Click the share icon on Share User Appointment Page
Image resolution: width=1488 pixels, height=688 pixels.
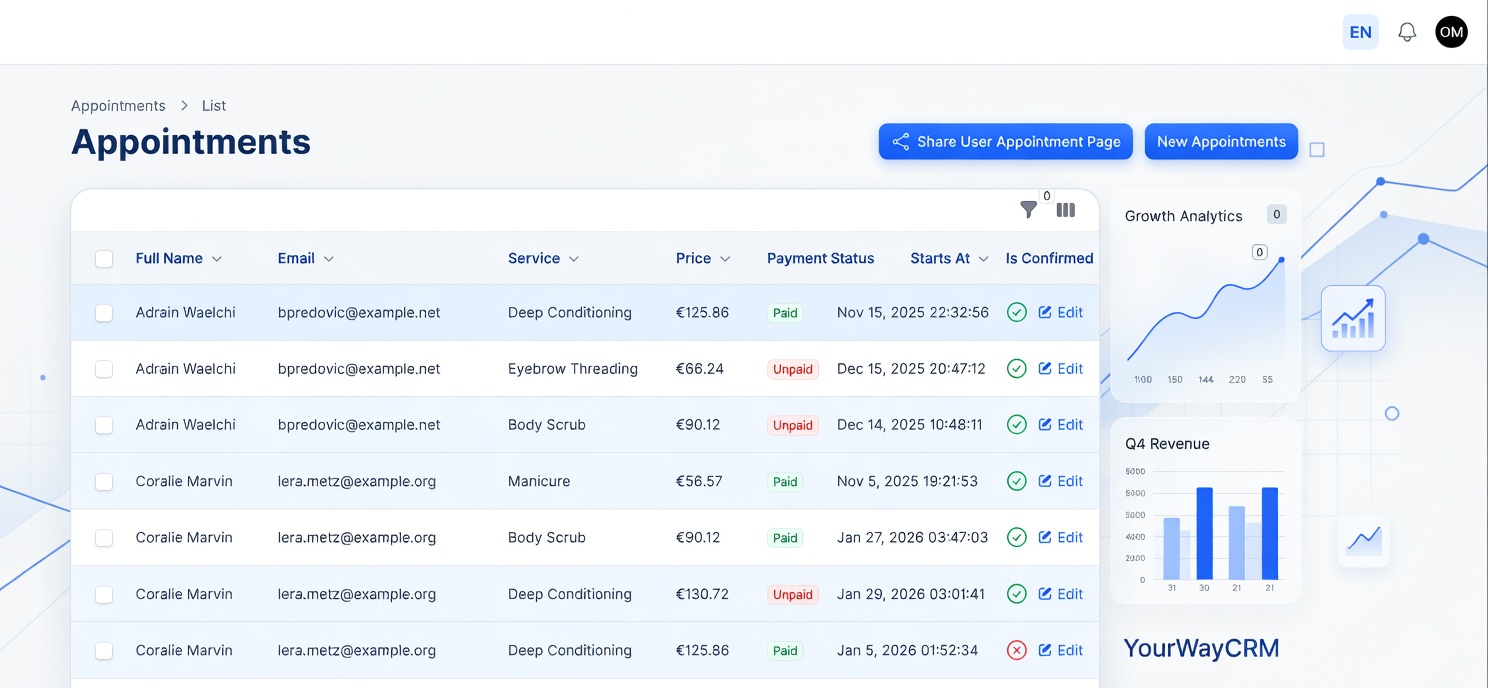(x=901, y=141)
